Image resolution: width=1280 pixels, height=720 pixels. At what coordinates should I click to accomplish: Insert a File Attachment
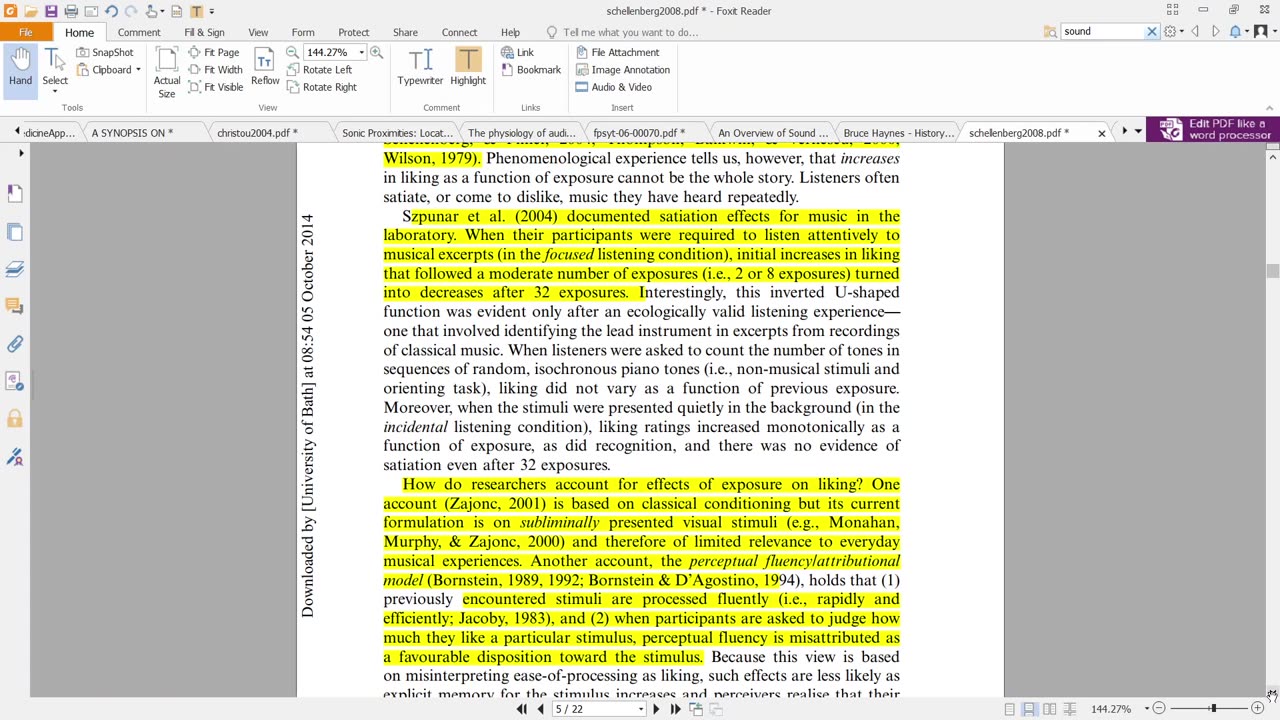coord(617,52)
